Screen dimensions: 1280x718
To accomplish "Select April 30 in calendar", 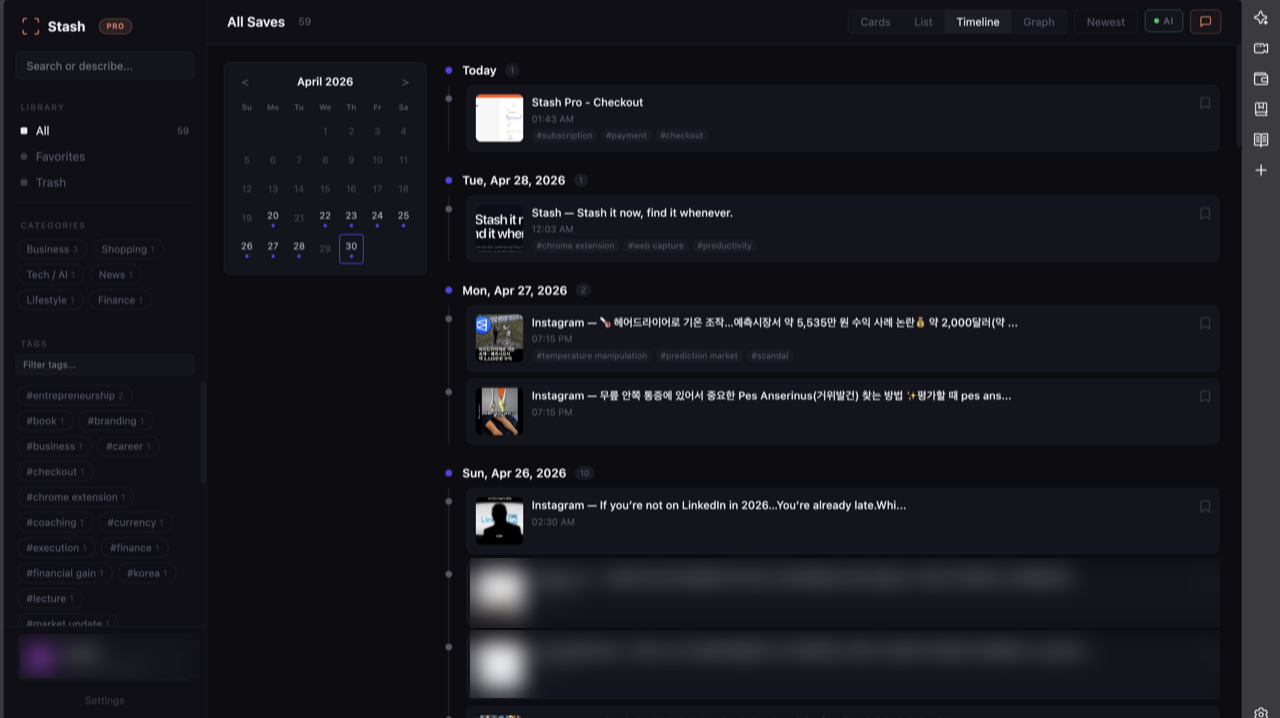I will click(x=351, y=248).
